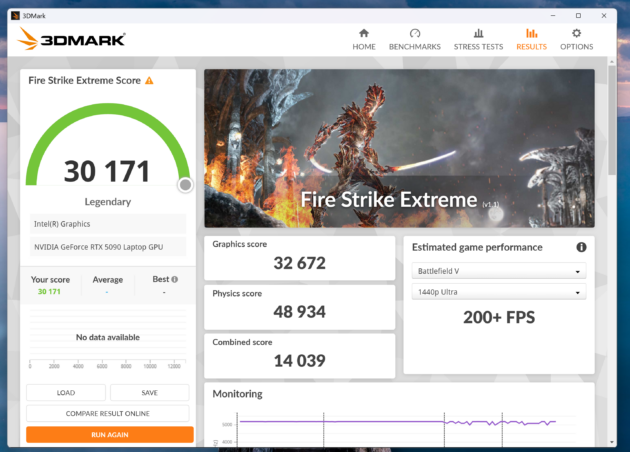Click the Graphics score value 32 672
Screen dimensions: 630x452
pos(299,263)
